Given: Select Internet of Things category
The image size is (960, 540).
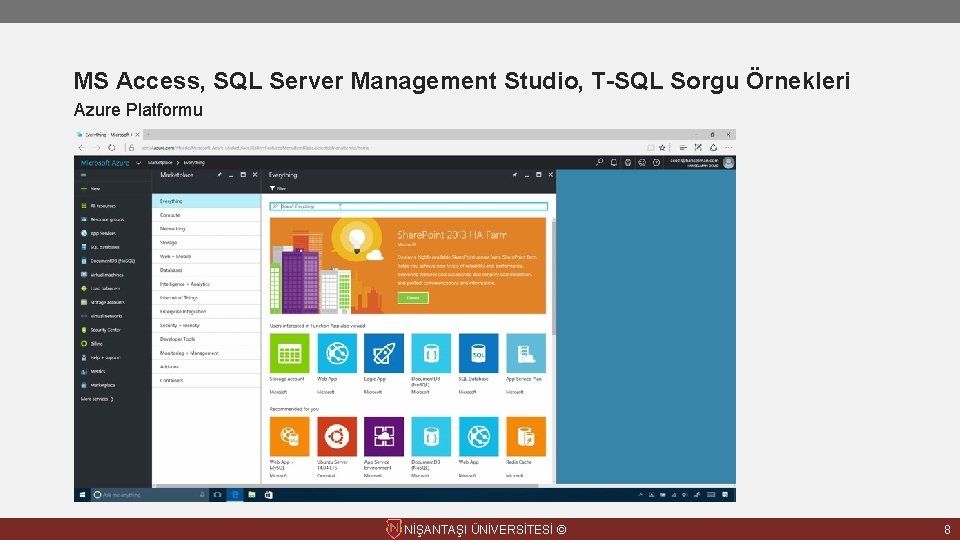Looking at the screenshot, I should click(206, 298).
